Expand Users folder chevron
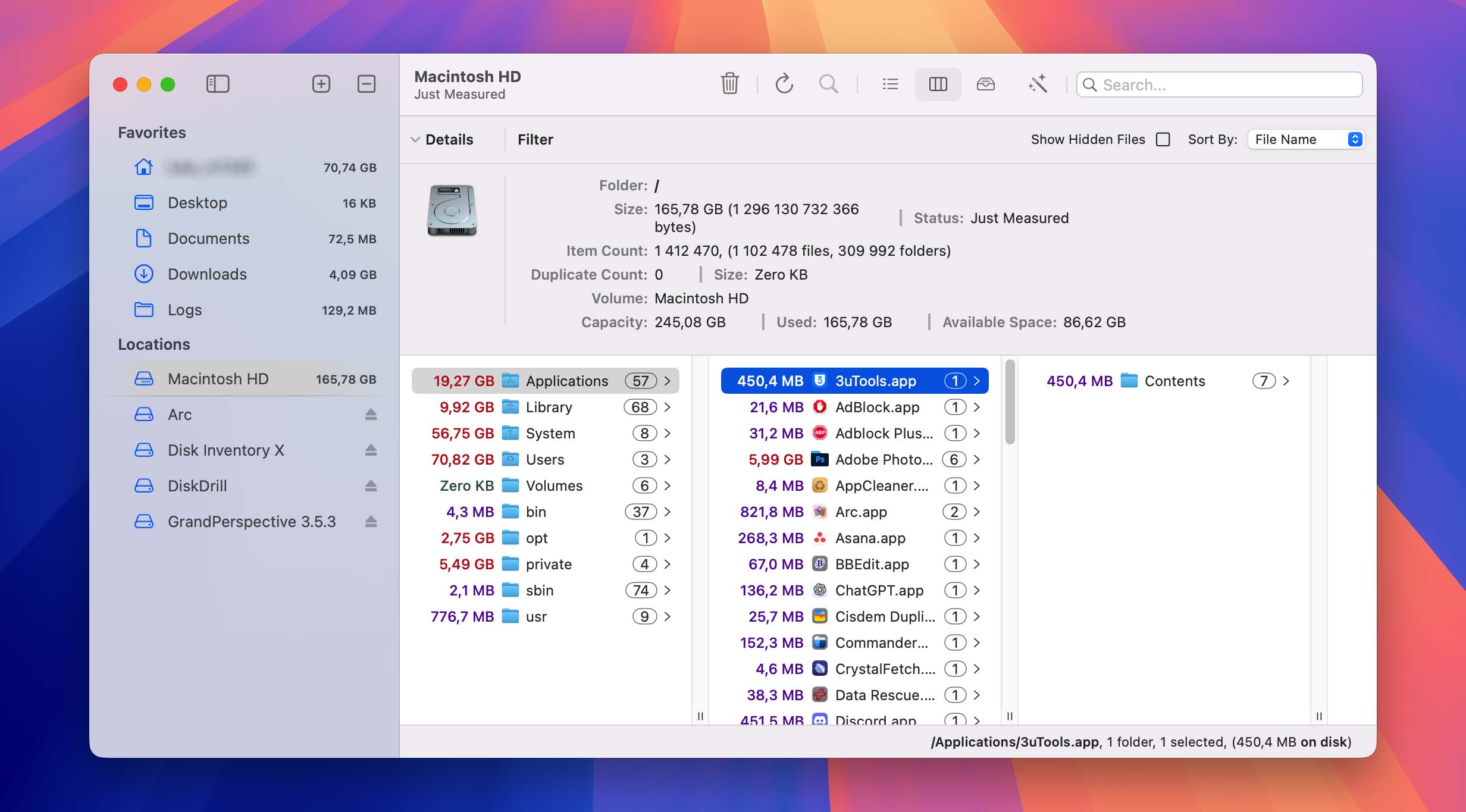 (x=668, y=459)
